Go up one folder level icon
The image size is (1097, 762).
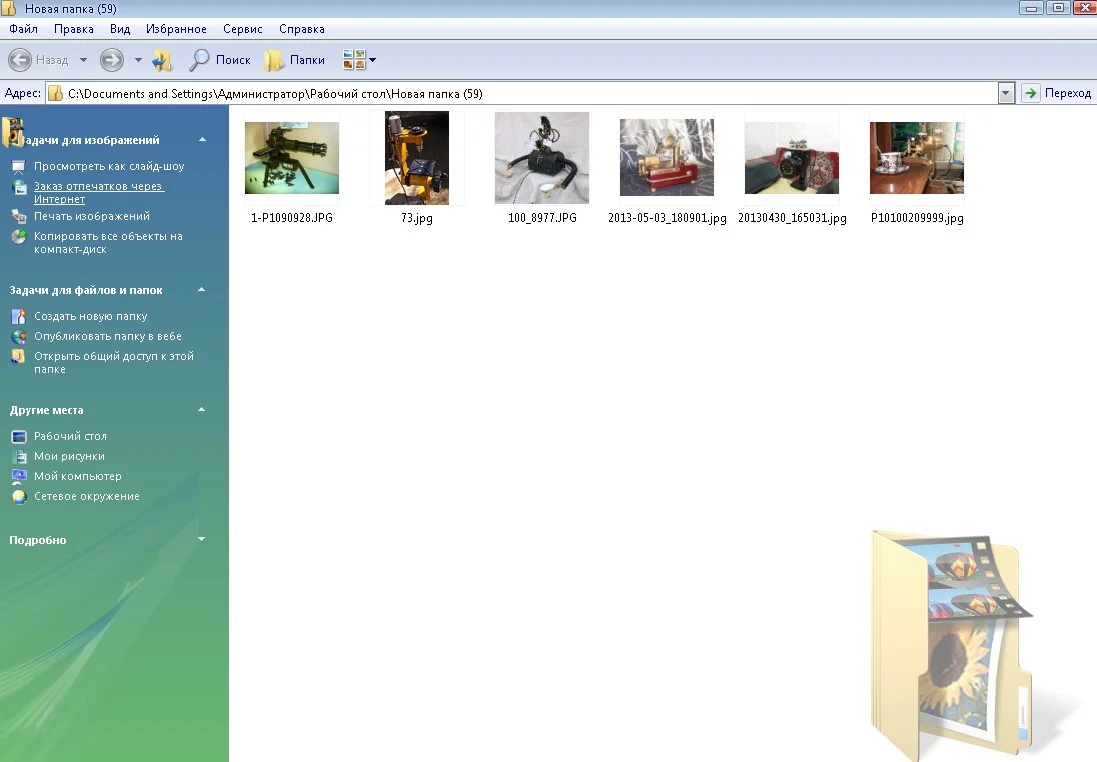162,60
